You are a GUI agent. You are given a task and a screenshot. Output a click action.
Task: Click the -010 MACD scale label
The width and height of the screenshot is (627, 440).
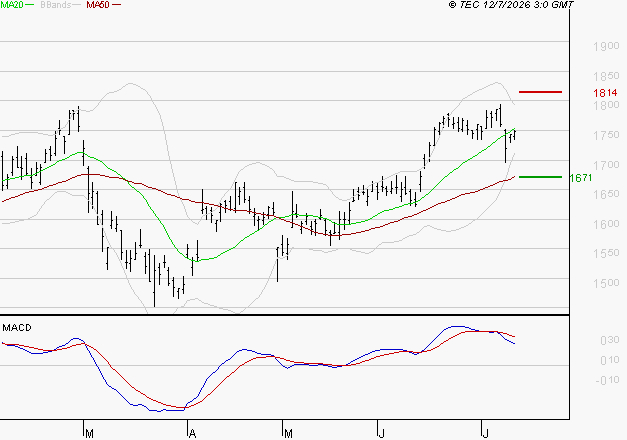[x=607, y=380]
